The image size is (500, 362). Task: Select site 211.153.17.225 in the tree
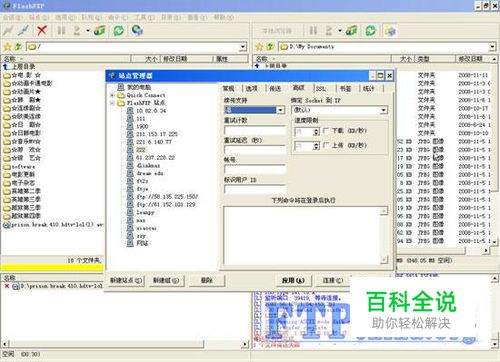pyautogui.click(x=157, y=134)
